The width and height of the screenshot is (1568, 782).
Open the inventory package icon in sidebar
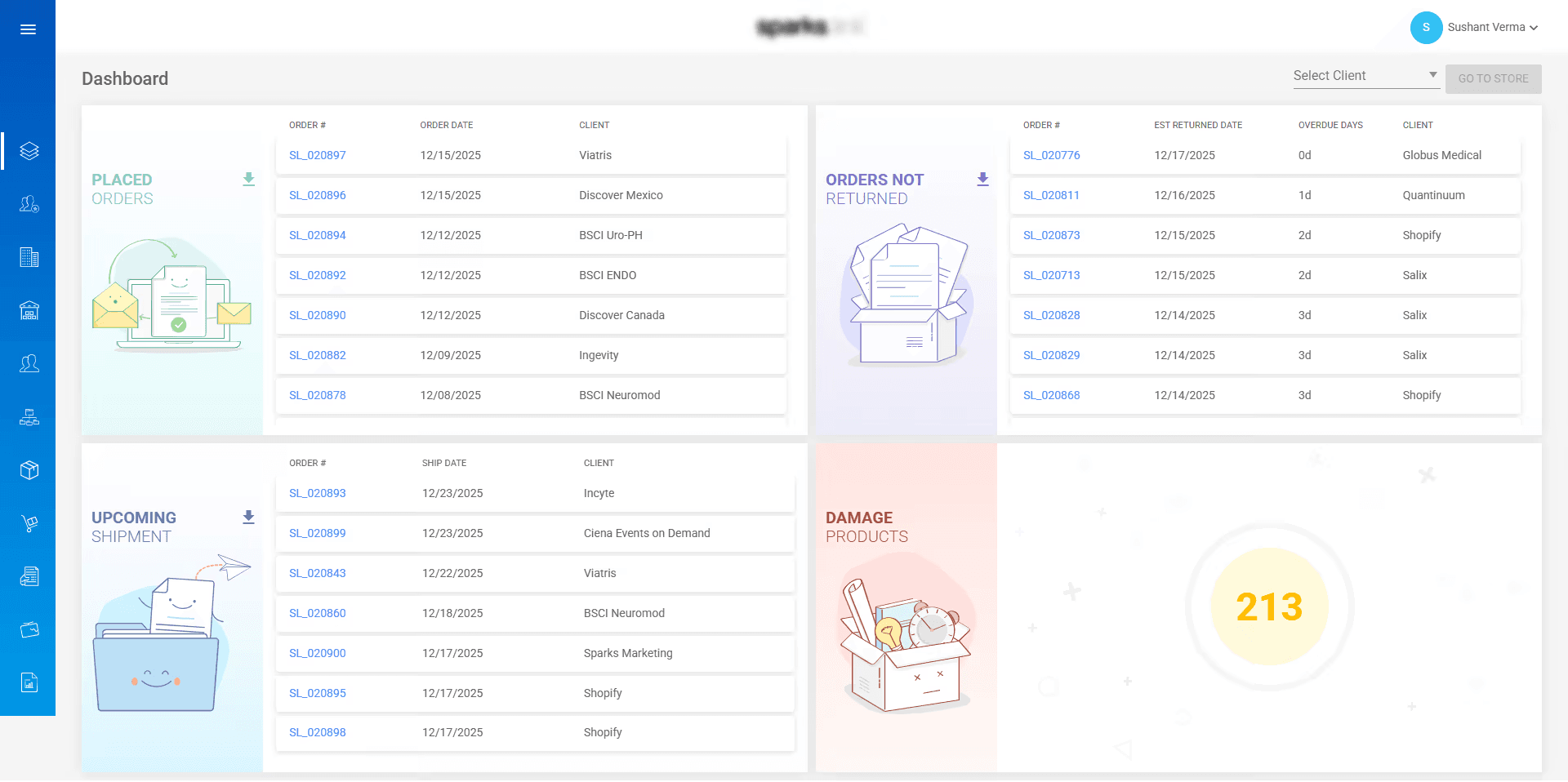click(x=29, y=469)
